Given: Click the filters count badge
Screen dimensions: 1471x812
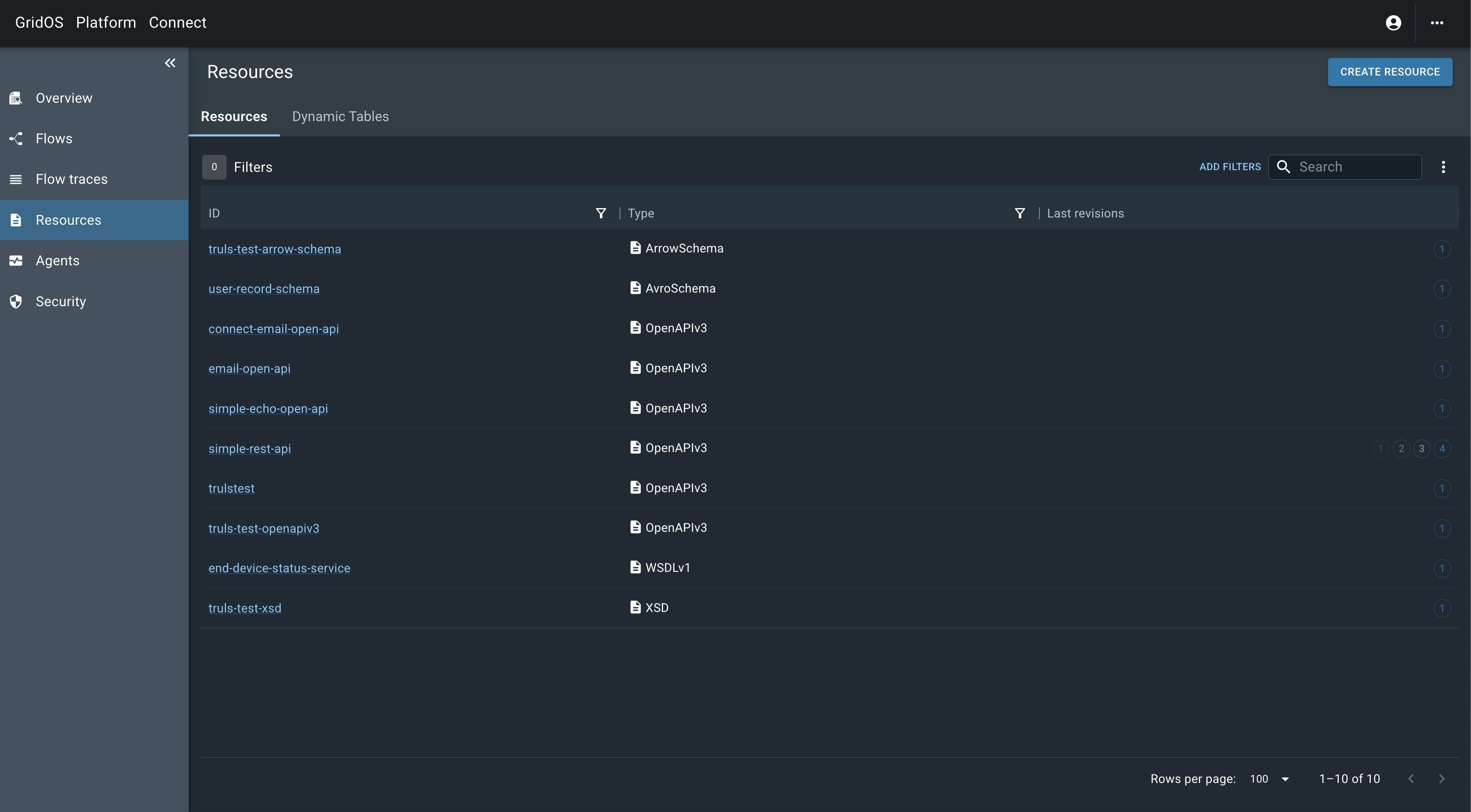Looking at the screenshot, I should (214, 167).
